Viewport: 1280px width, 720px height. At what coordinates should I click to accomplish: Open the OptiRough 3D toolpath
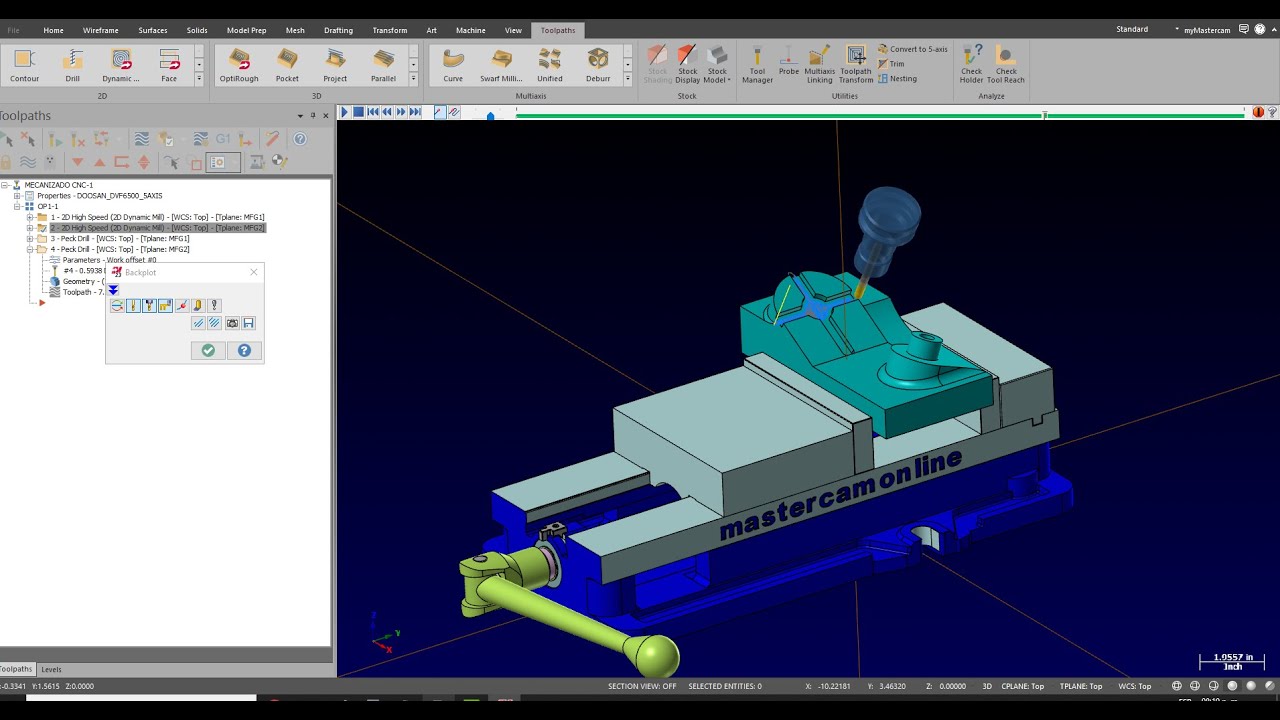pyautogui.click(x=239, y=65)
